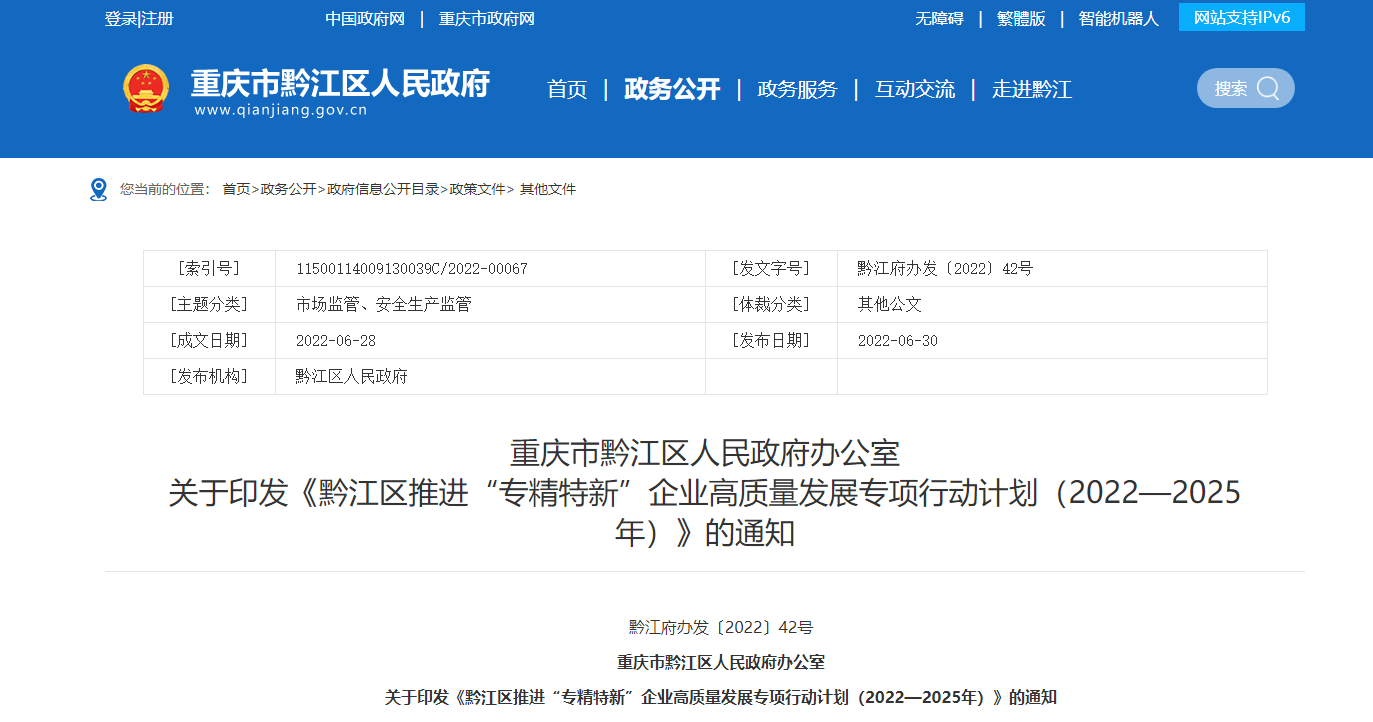Click the 网站支持IPv6 badge
Screen dimensions: 1373x722
1241,18
